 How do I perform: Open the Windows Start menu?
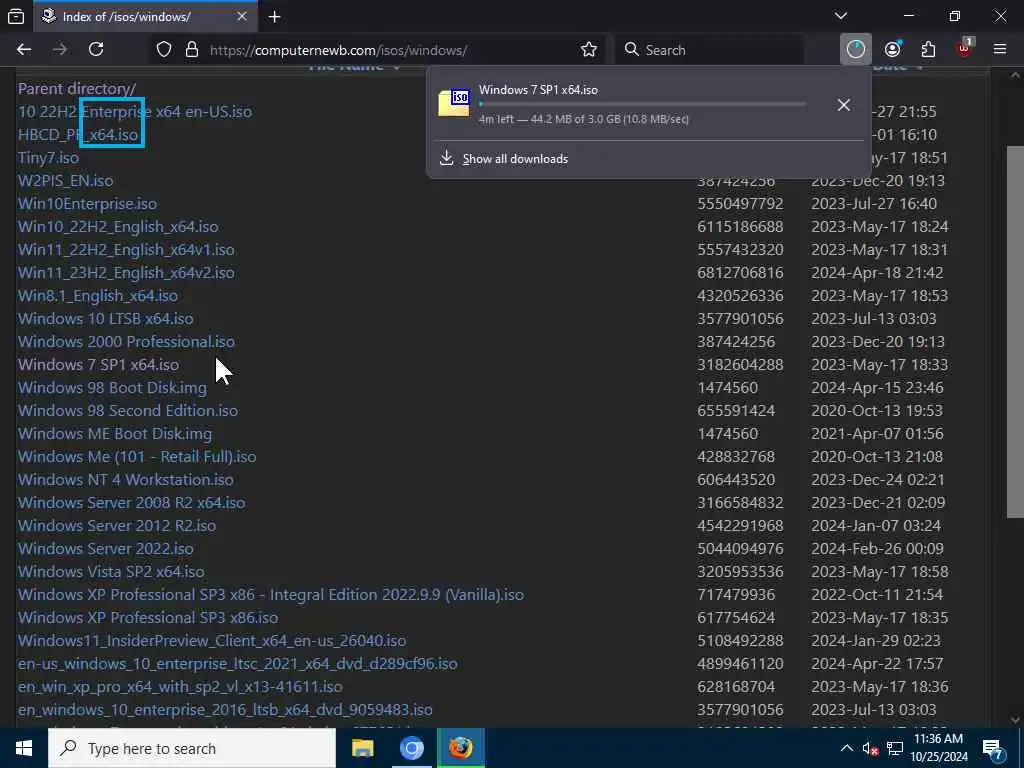tap(24, 748)
